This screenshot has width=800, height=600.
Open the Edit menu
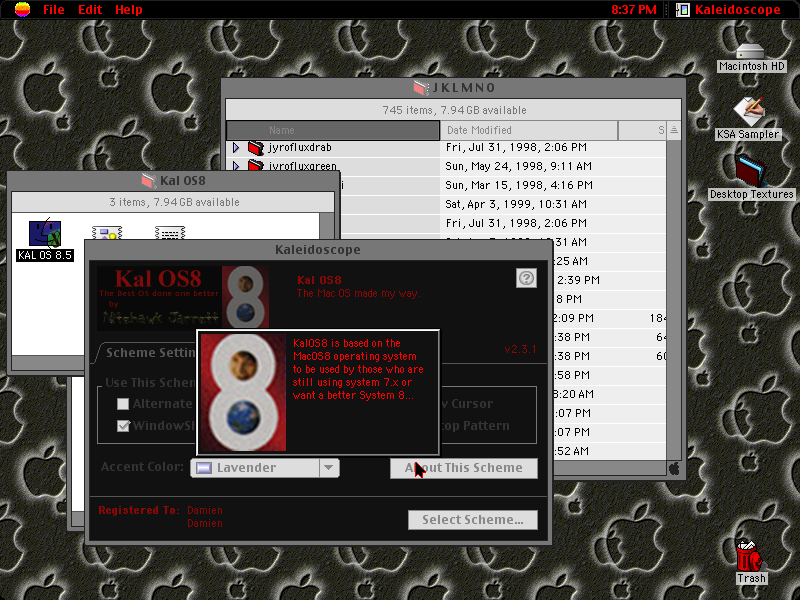click(90, 9)
